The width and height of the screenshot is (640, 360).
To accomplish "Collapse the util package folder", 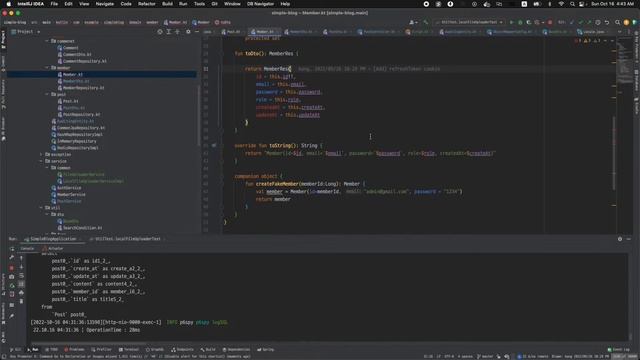I will coord(41,208).
